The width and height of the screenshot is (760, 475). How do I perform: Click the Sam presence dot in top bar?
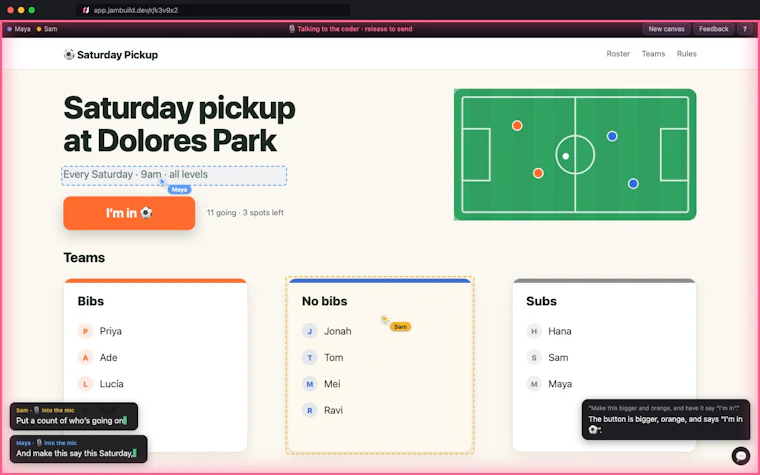click(x=39, y=29)
